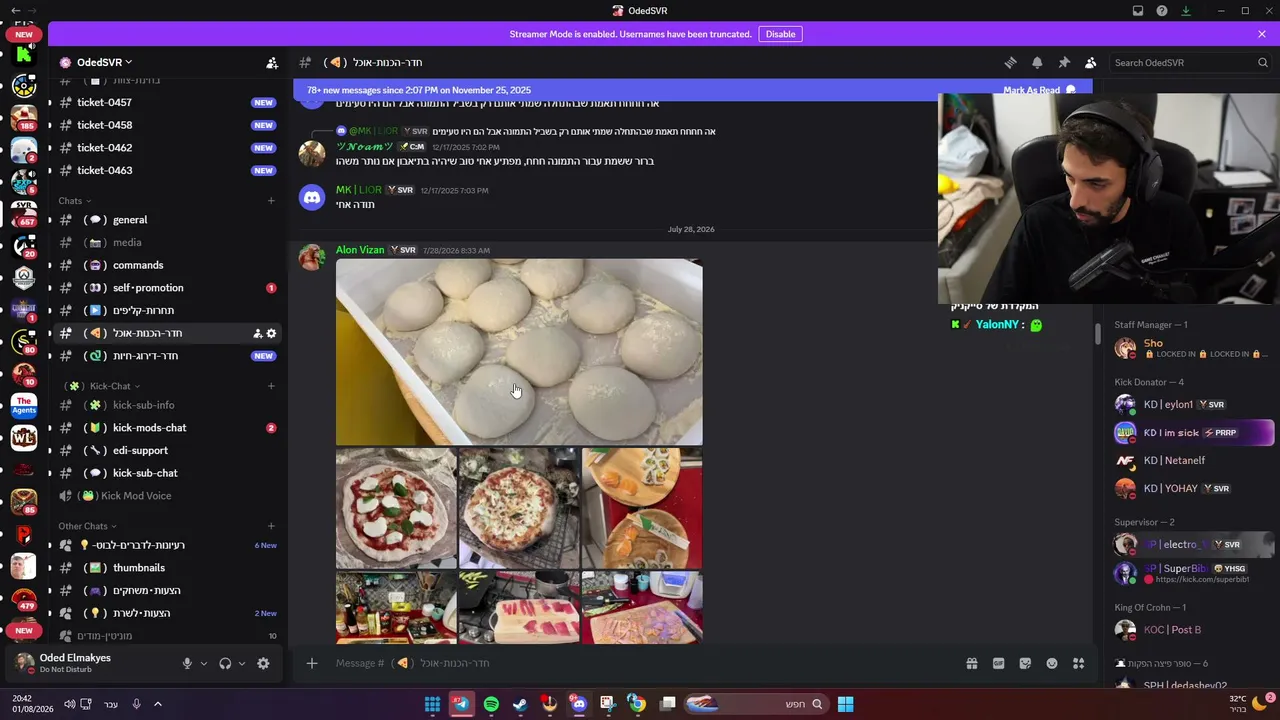Click the plus attach button in message bar
The height and width of the screenshot is (720, 1280).
(312, 663)
